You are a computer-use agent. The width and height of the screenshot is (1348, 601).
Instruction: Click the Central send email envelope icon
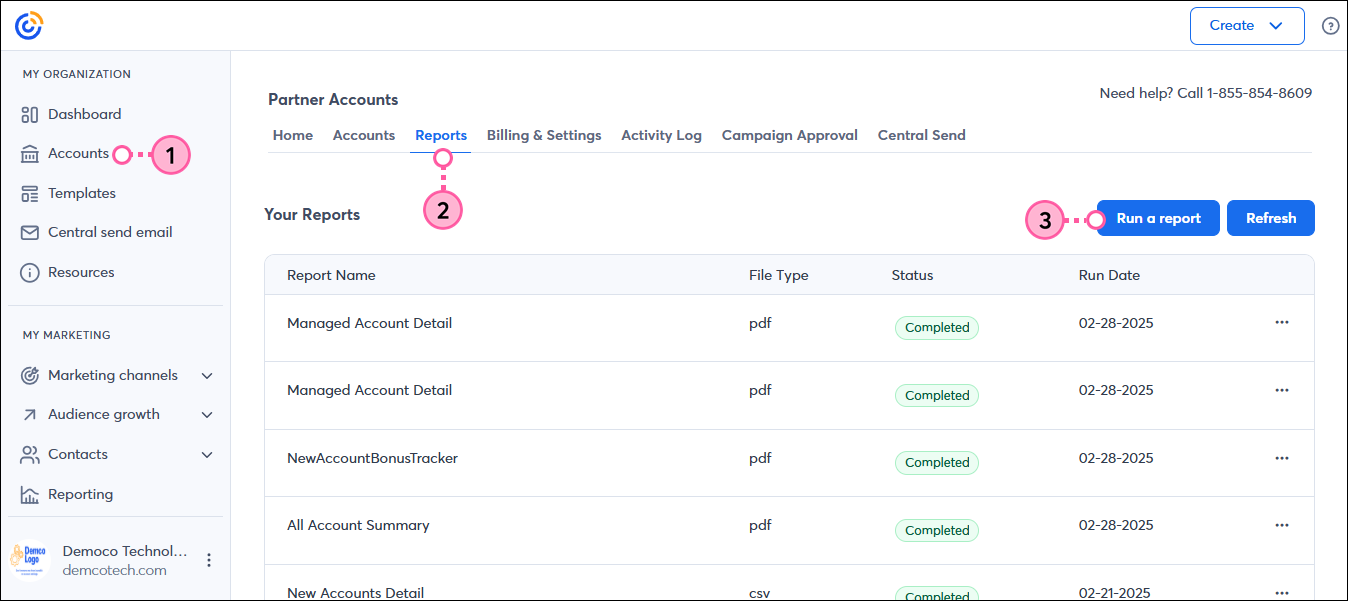pyautogui.click(x=30, y=232)
